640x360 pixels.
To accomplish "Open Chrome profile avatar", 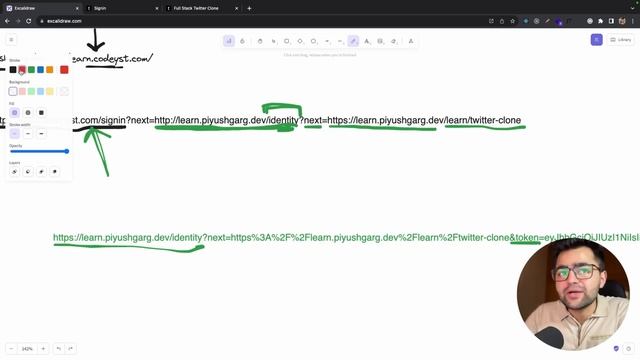I will [x=622, y=21].
